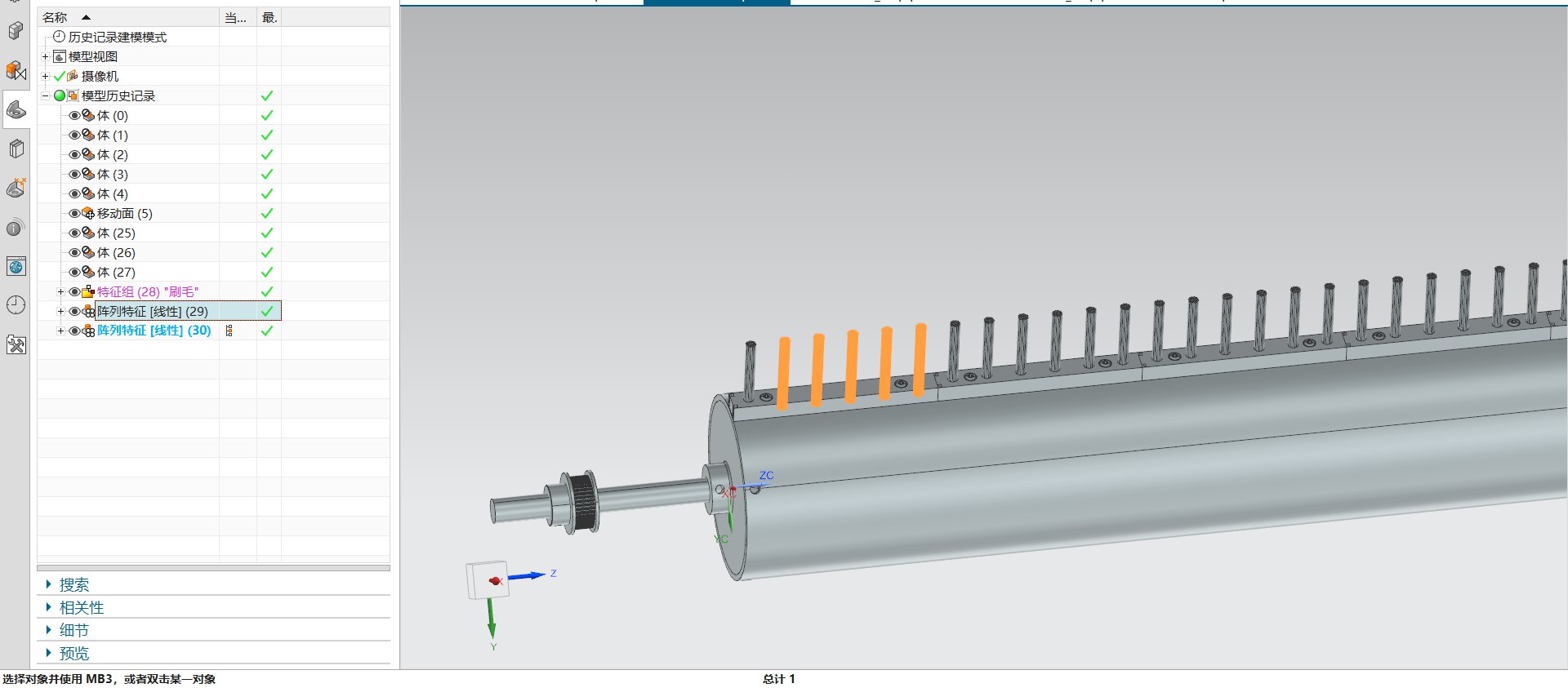Expand the 模型视图 tree node
Viewport: 1568px width, 688px height.
pyautogui.click(x=46, y=57)
